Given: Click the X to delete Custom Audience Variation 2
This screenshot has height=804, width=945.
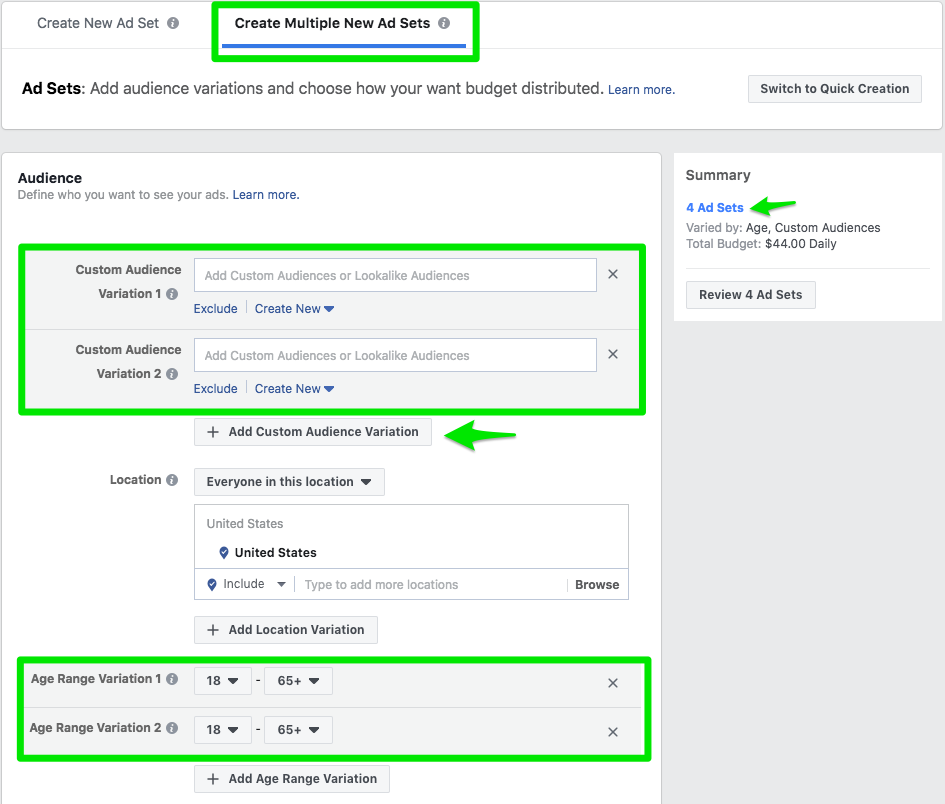Looking at the screenshot, I should pos(612,353).
